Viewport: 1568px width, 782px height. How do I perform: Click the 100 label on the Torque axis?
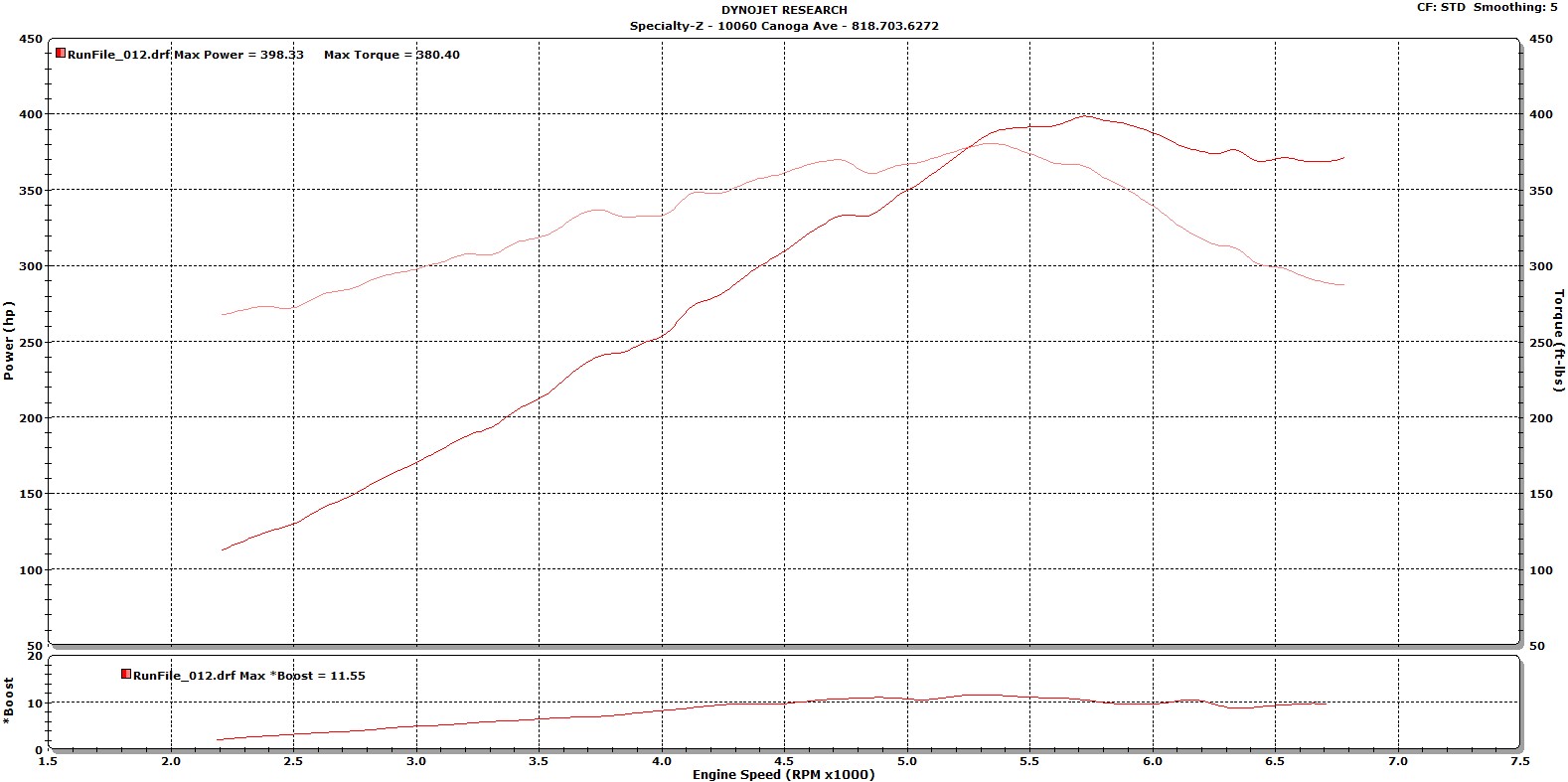[1541, 570]
